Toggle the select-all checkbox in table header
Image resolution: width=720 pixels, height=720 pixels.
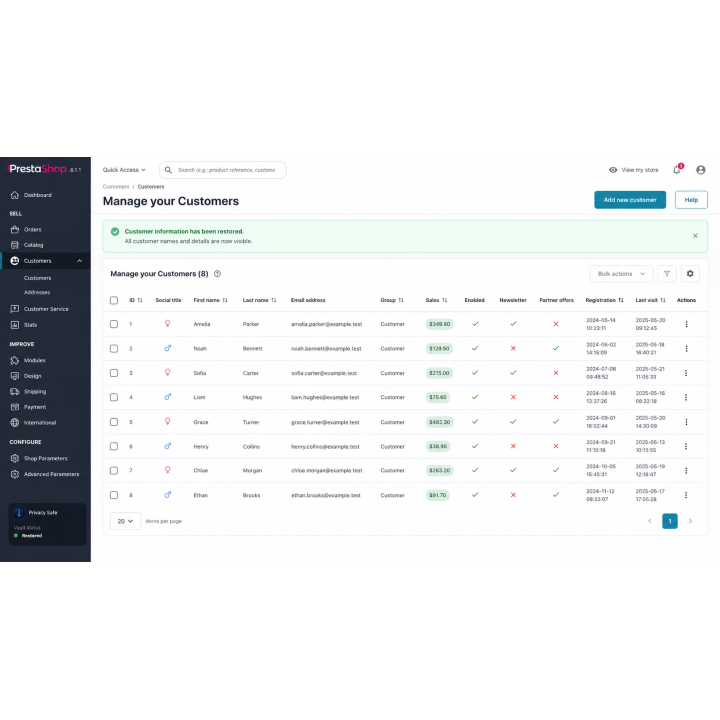(x=114, y=300)
